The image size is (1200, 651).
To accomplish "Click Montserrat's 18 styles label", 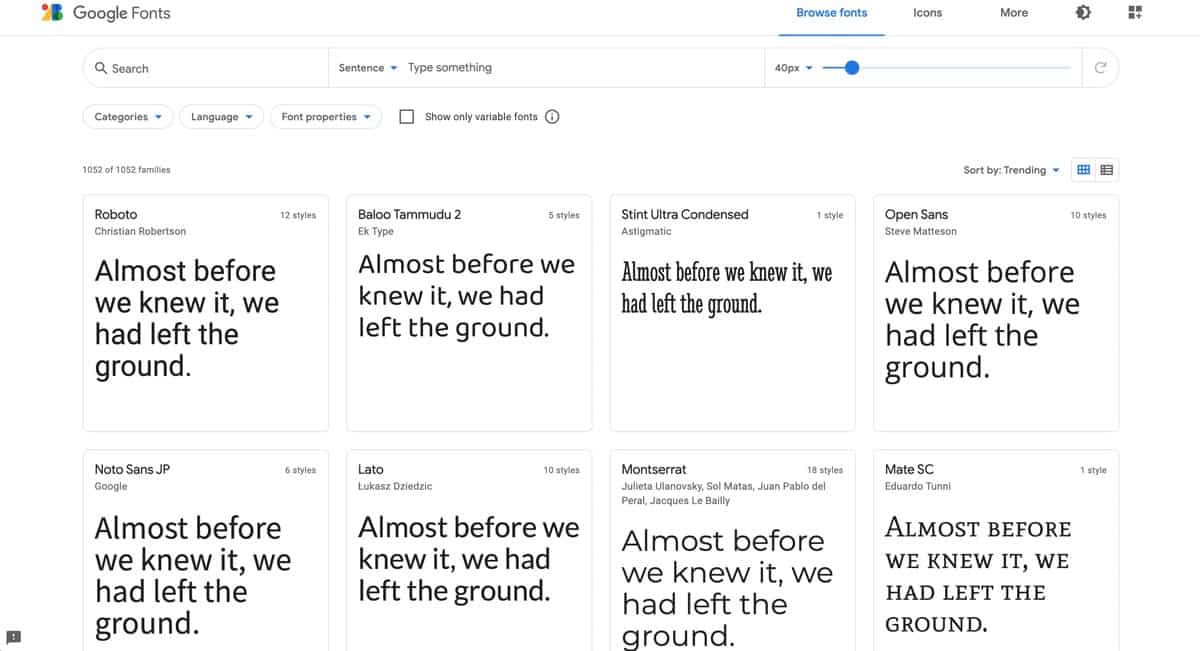I will (825, 470).
